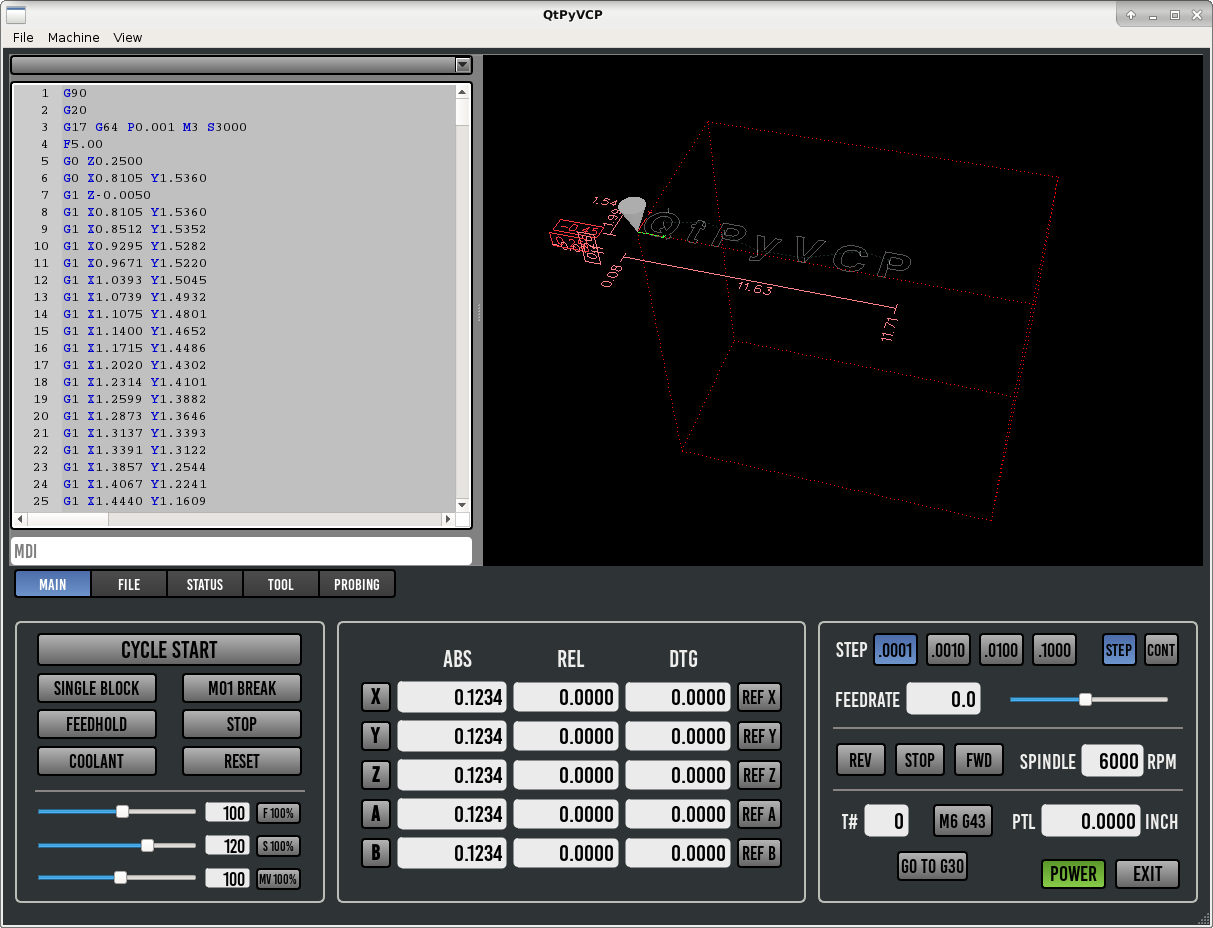Stop the spindle with STOP
This screenshot has width=1213, height=928.
(x=919, y=760)
